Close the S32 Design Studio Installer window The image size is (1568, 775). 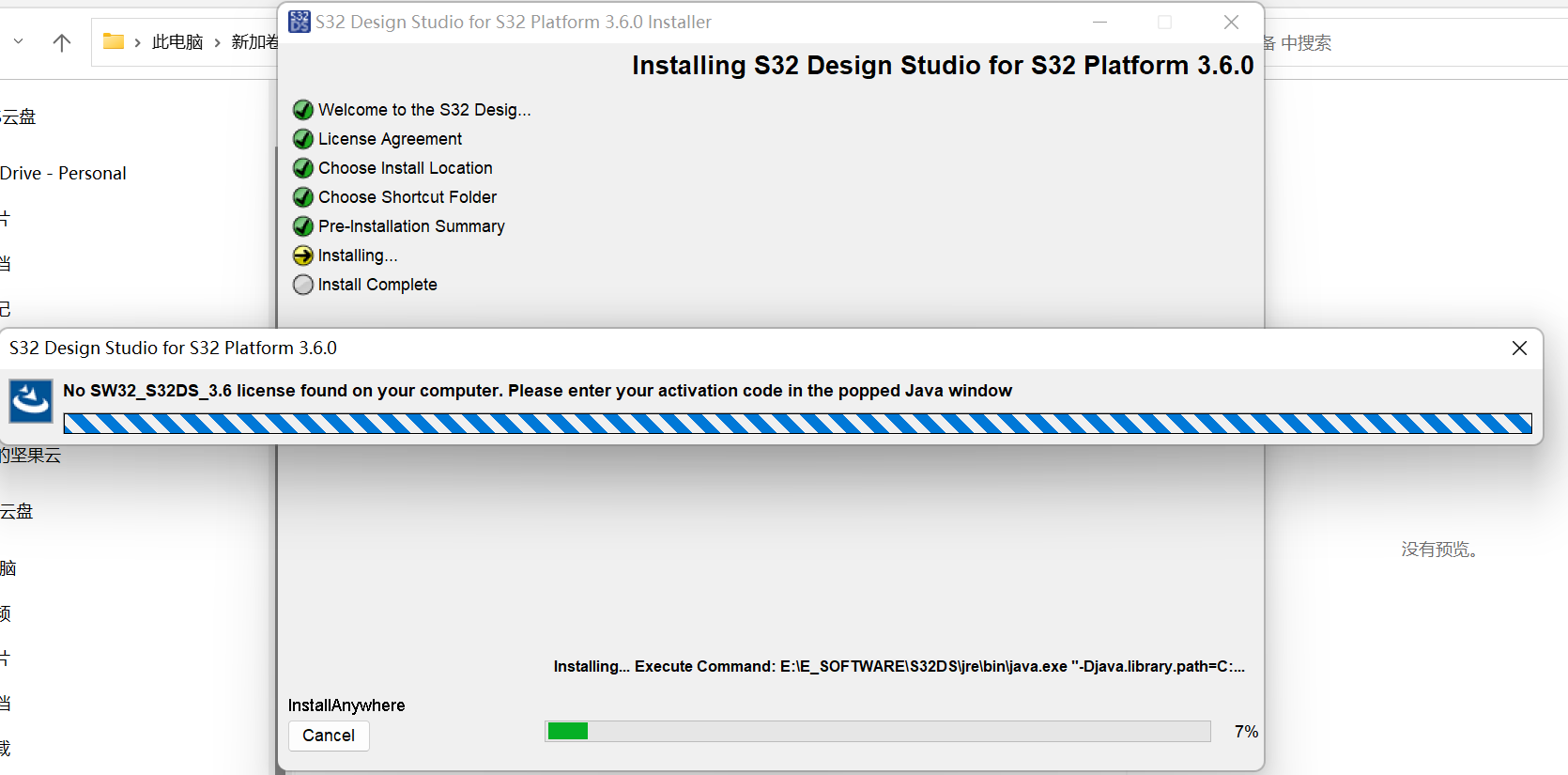[1231, 22]
